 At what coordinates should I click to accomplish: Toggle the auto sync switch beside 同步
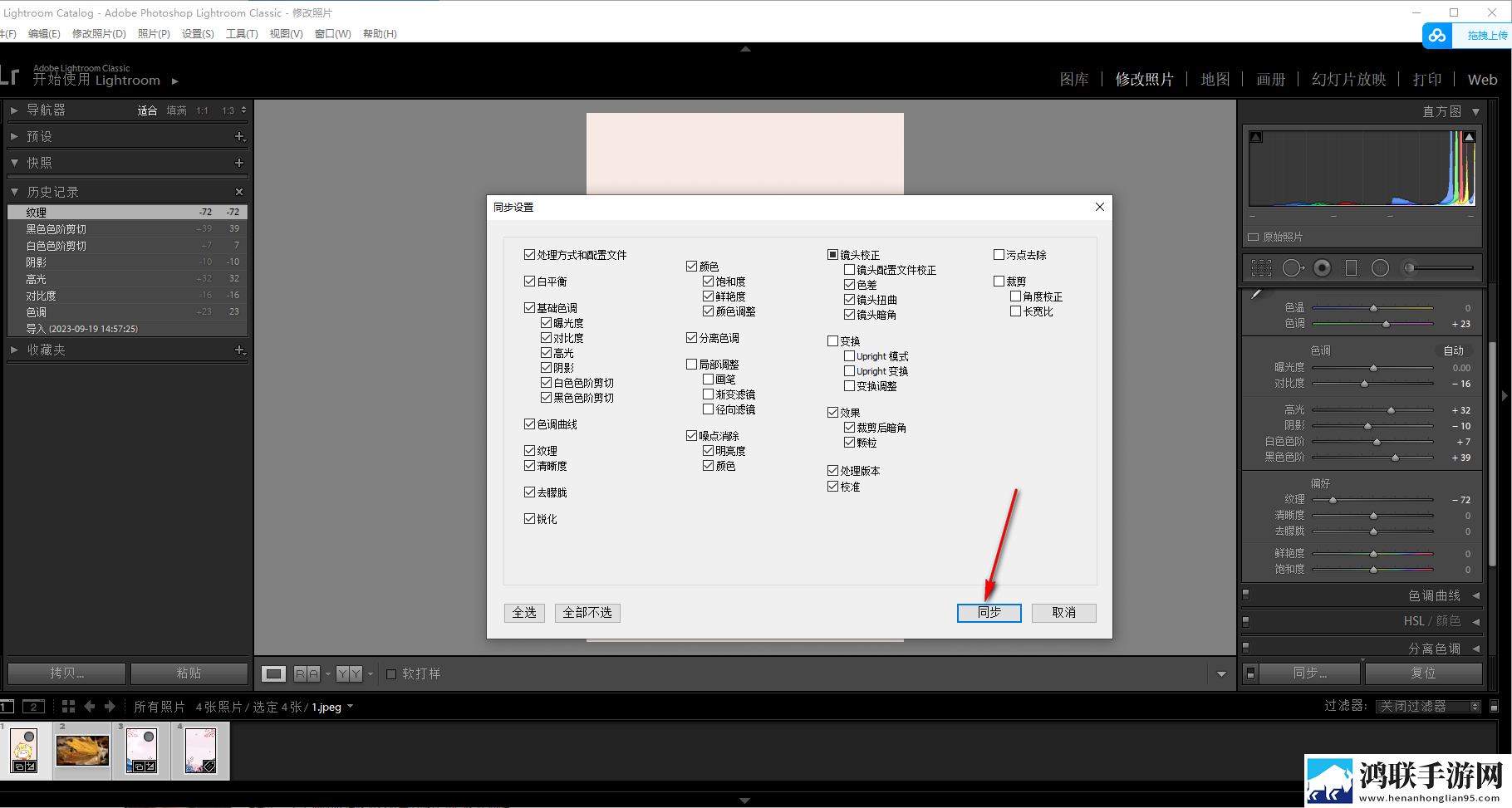click(1250, 673)
